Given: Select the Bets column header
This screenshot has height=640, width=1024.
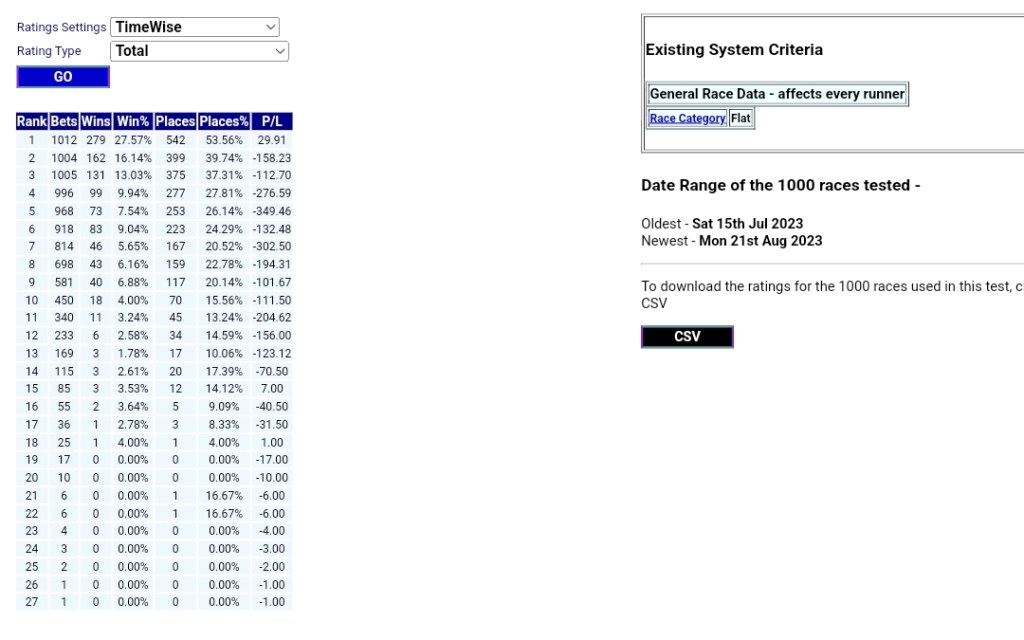Looking at the screenshot, I should [x=64, y=121].
